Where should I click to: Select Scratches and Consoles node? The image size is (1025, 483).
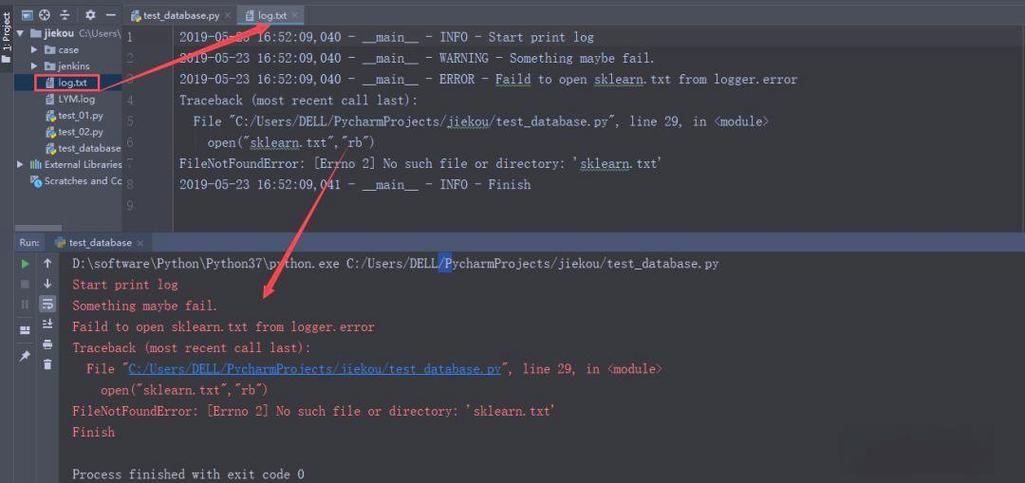click(82, 181)
